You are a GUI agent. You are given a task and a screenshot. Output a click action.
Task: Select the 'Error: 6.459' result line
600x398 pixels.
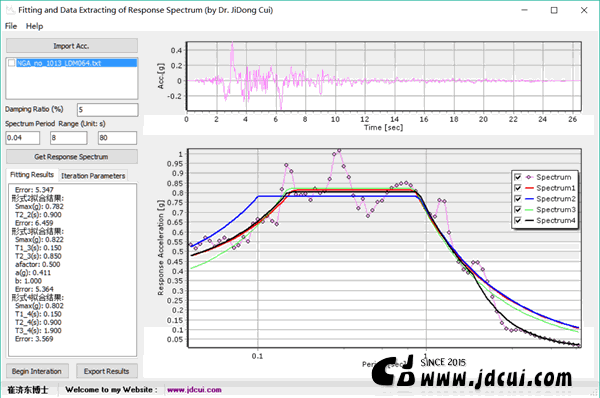[x=34, y=223]
